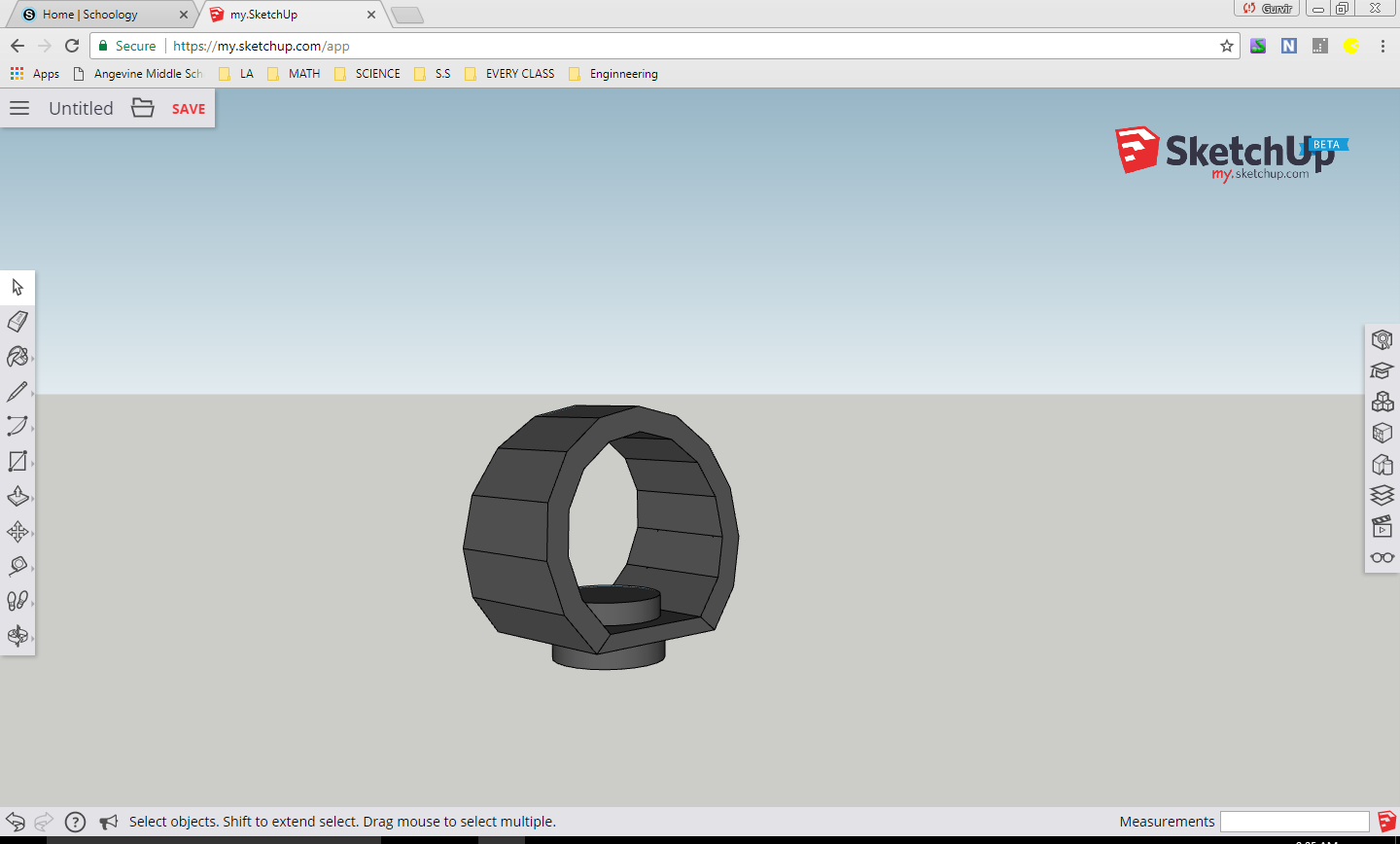Undo the last action
The image size is (1400, 844).
16,822
